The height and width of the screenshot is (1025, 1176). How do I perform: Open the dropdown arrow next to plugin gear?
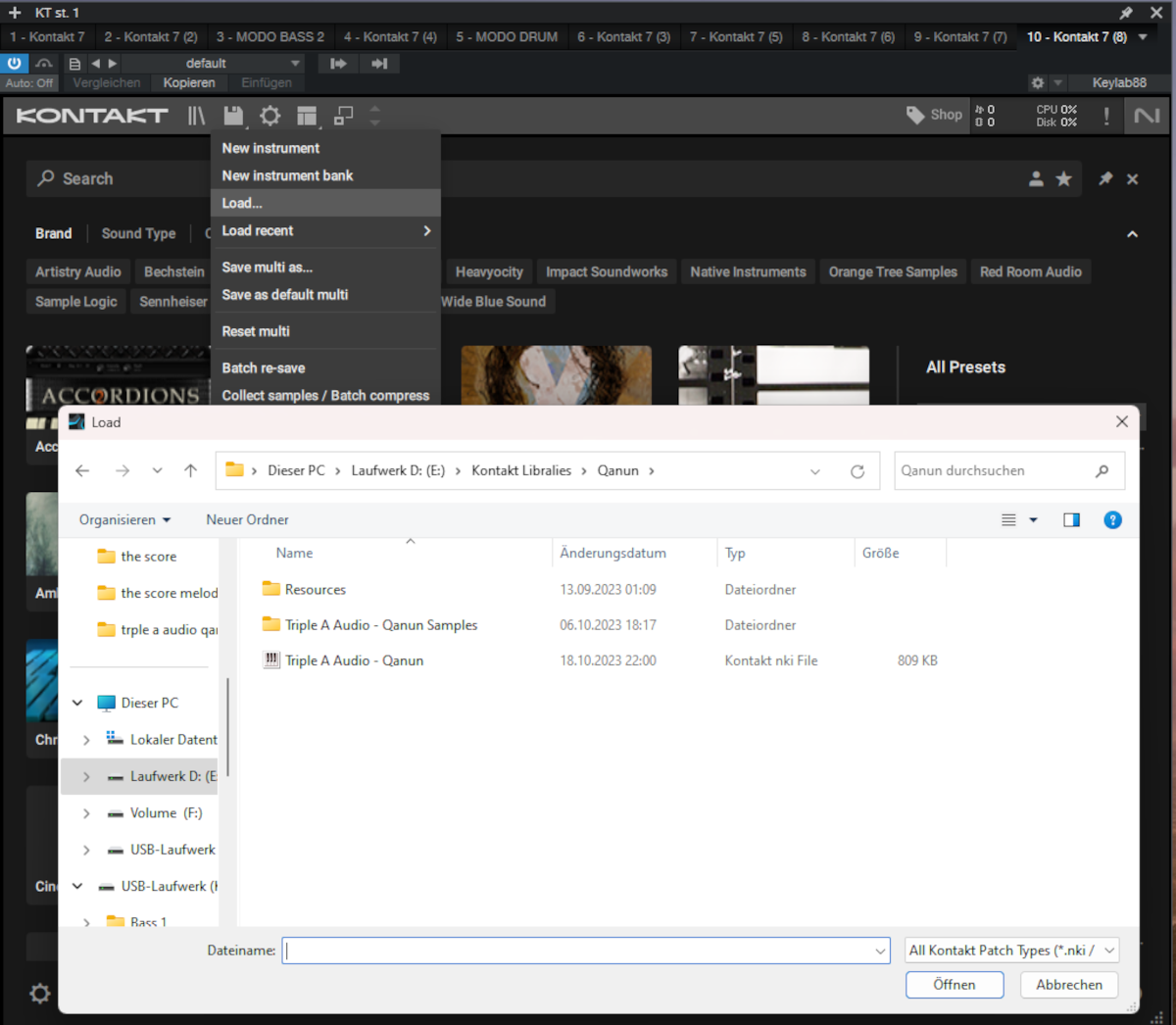tap(1056, 83)
